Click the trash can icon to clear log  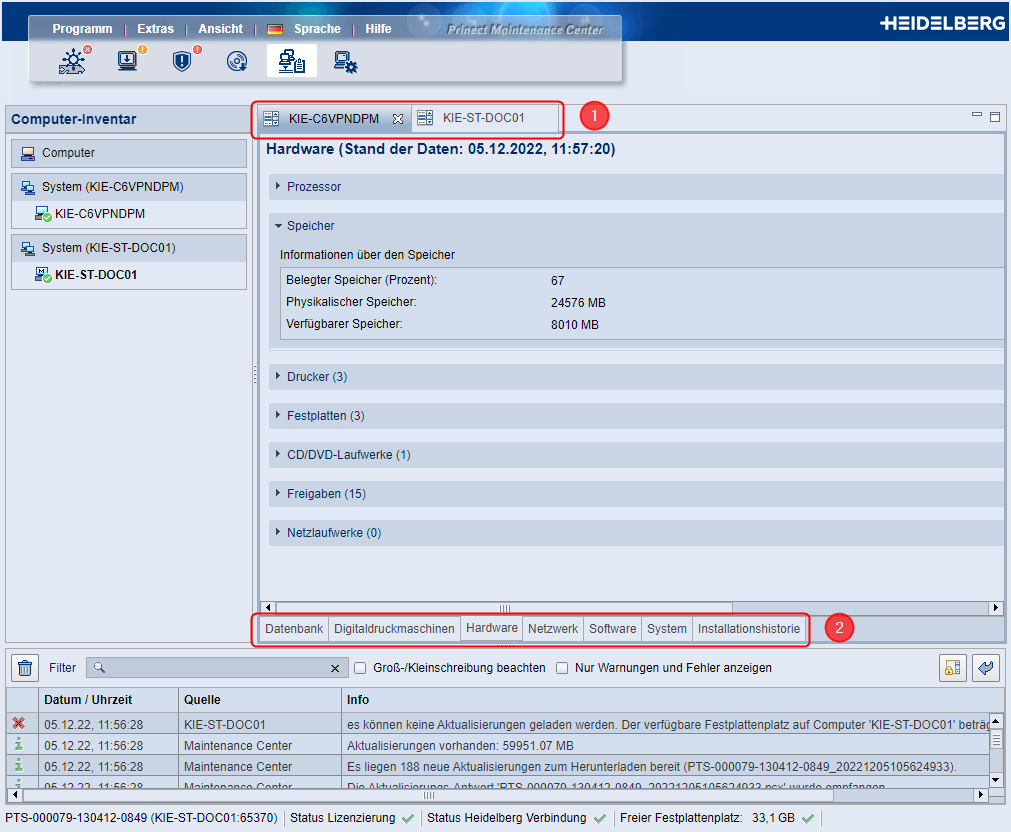coord(25,668)
